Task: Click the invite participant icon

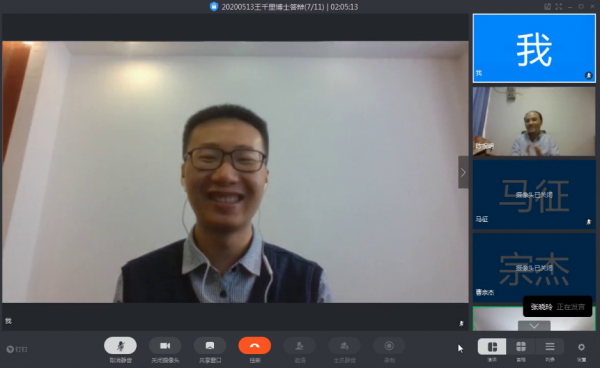Action: pos(300,346)
